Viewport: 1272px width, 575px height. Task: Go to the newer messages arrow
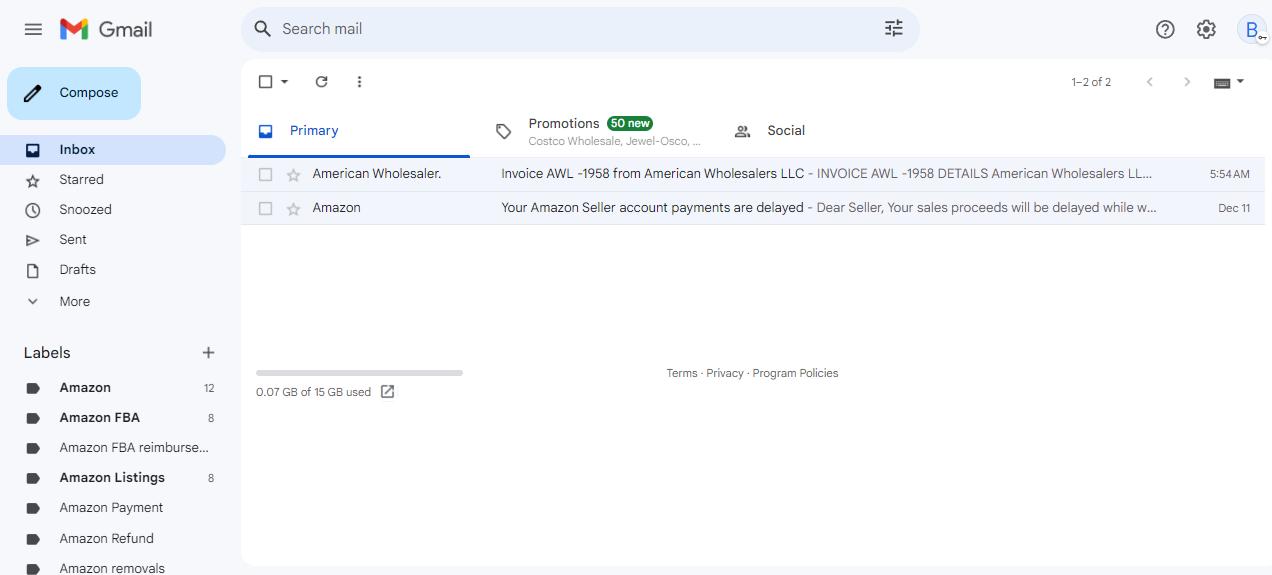pyautogui.click(x=1149, y=82)
